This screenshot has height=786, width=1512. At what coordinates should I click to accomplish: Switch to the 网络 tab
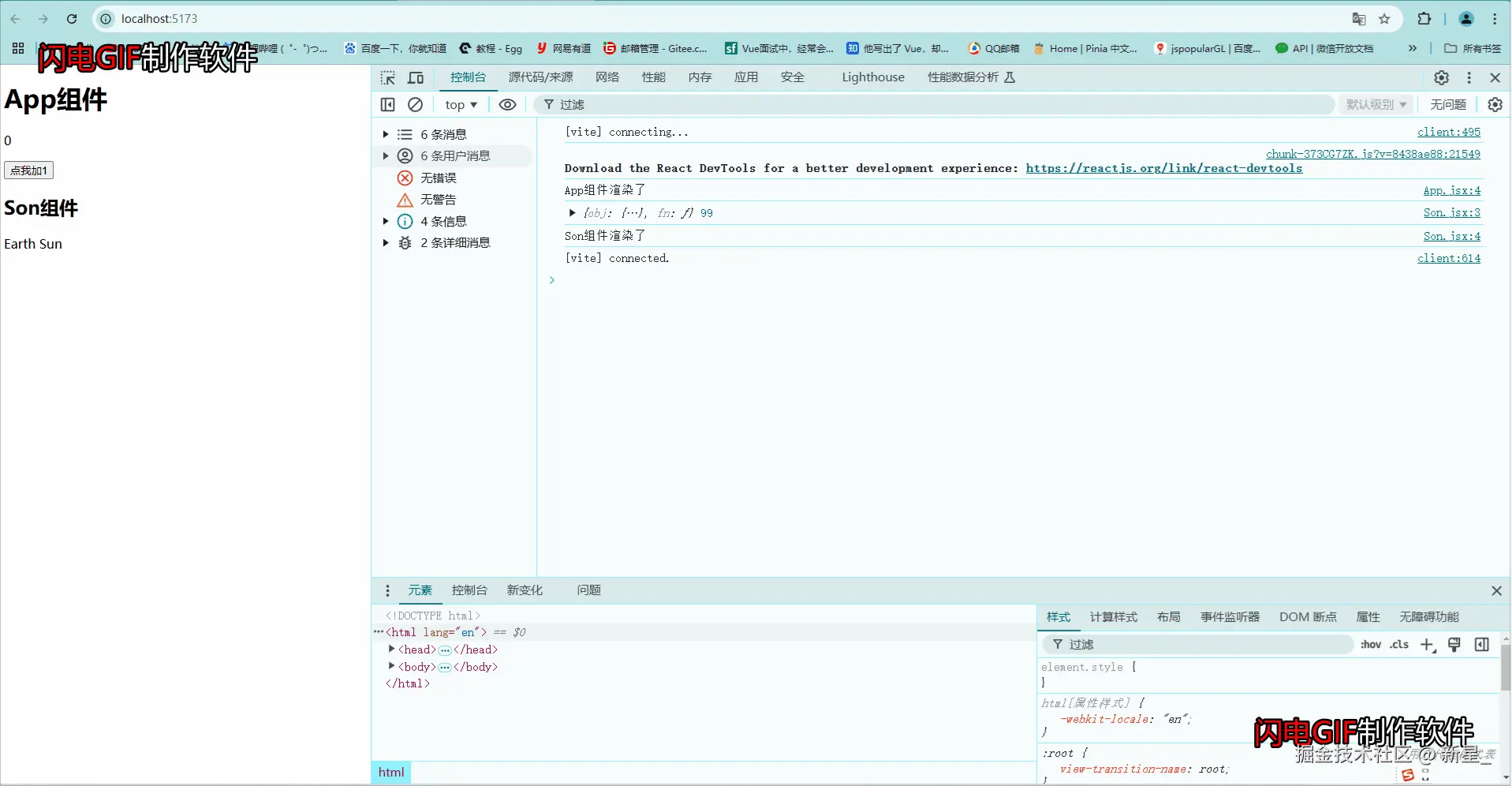pos(607,77)
